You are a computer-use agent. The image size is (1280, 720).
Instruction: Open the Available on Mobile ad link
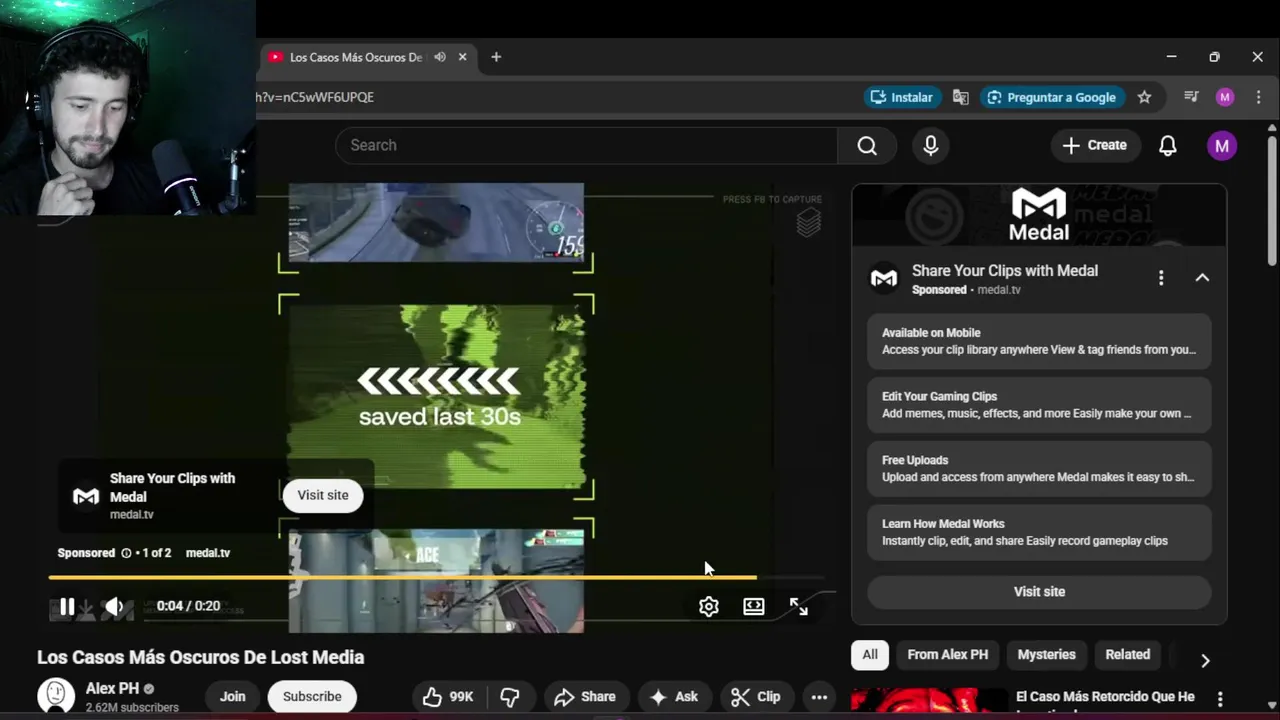(1039, 342)
